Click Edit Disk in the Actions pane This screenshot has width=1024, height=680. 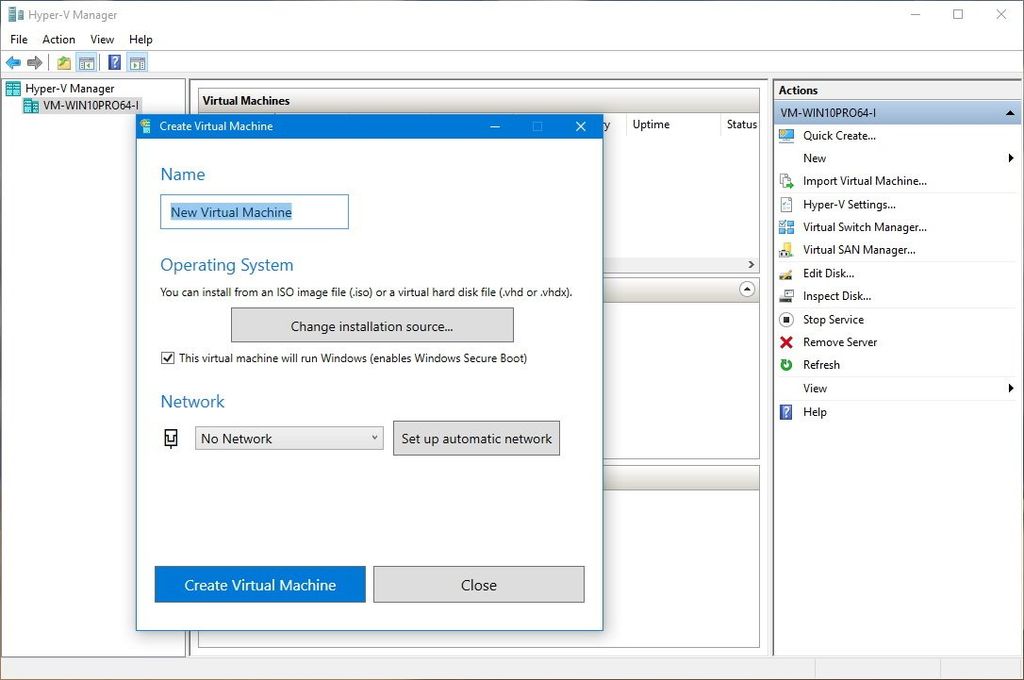click(832, 272)
